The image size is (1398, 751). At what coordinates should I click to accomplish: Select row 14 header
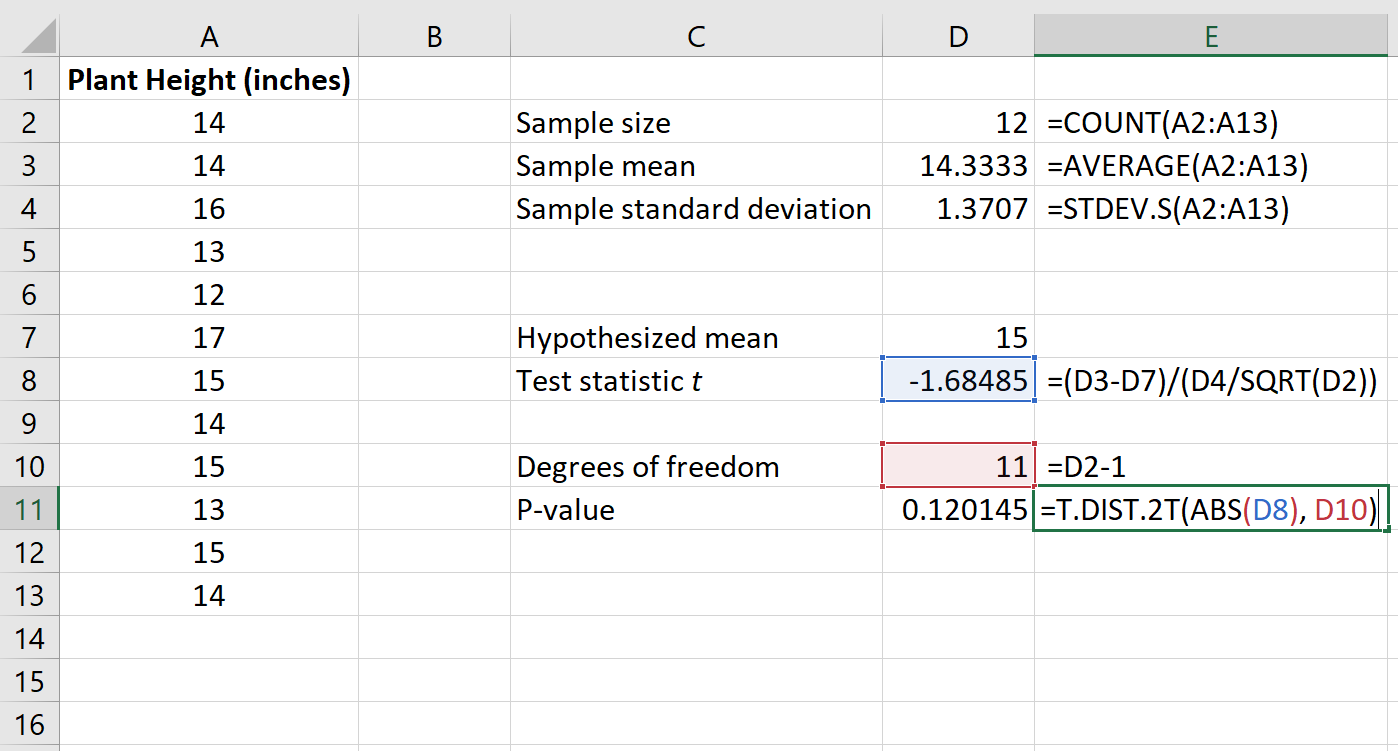click(x=29, y=638)
